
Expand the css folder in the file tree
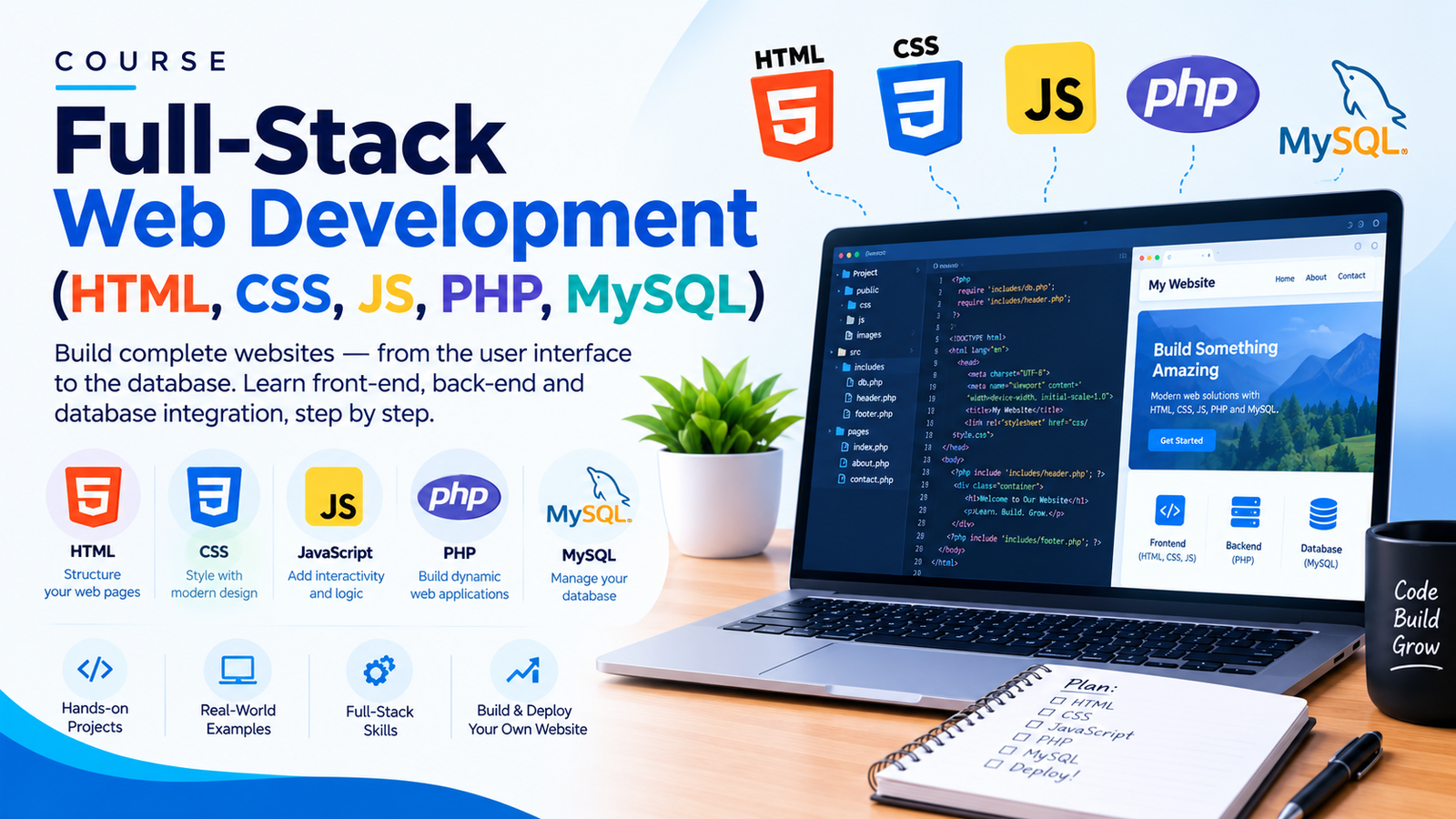coord(843,305)
